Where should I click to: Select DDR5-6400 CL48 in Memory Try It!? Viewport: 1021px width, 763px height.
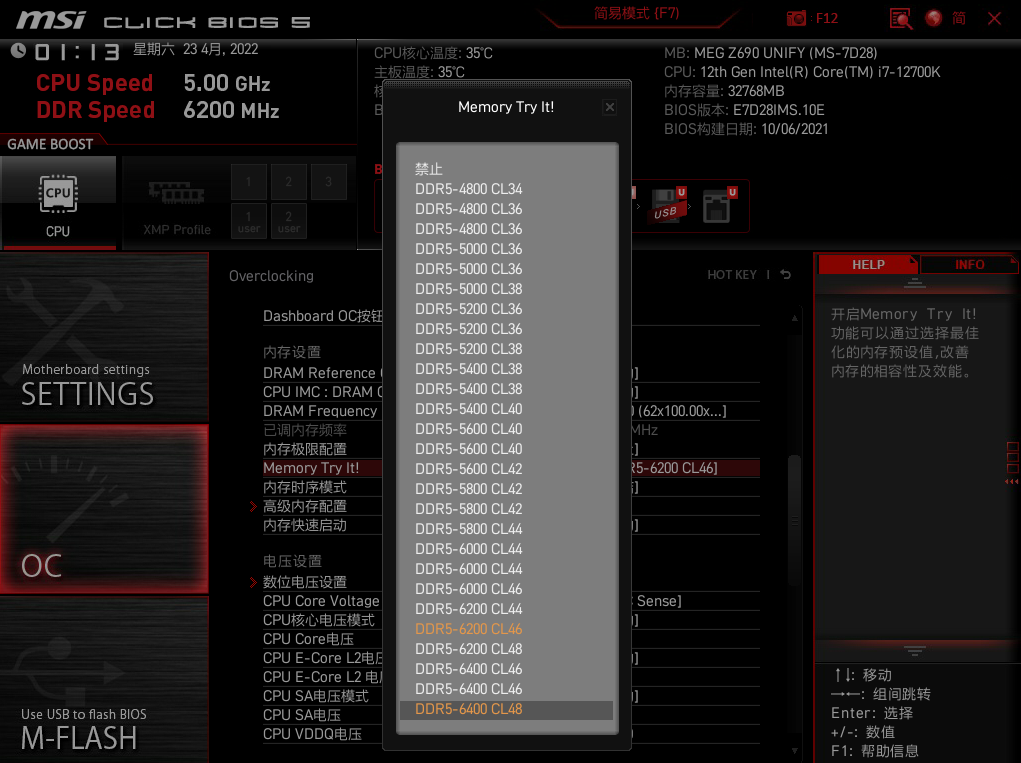tap(468, 709)
